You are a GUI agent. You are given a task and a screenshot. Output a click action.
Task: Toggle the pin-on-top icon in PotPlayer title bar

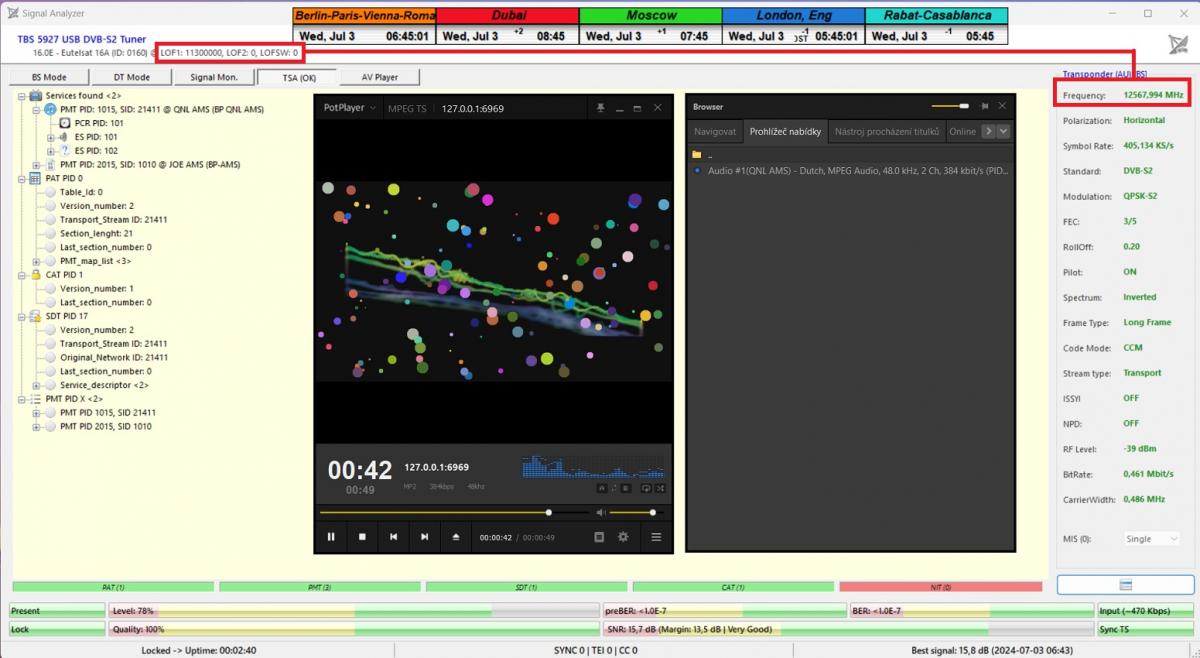[x=600, y=108]
